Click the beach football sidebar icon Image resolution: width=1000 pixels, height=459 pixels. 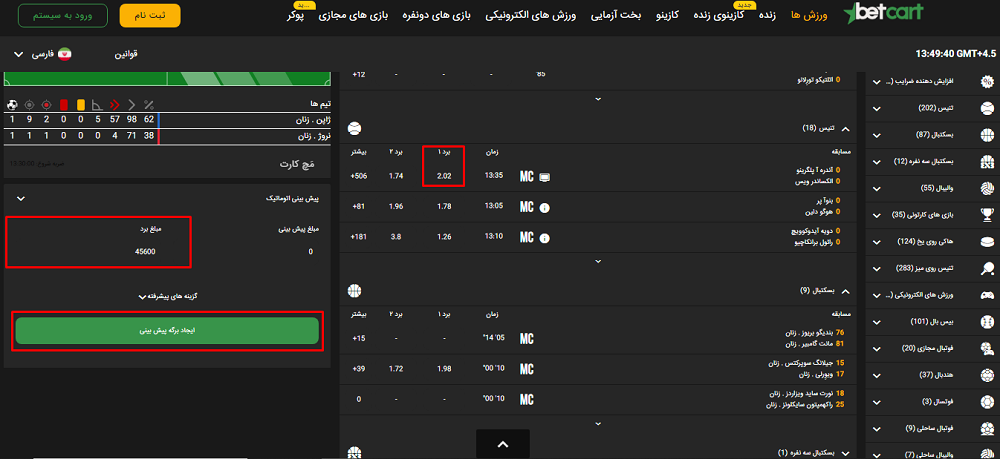[987, 429]
